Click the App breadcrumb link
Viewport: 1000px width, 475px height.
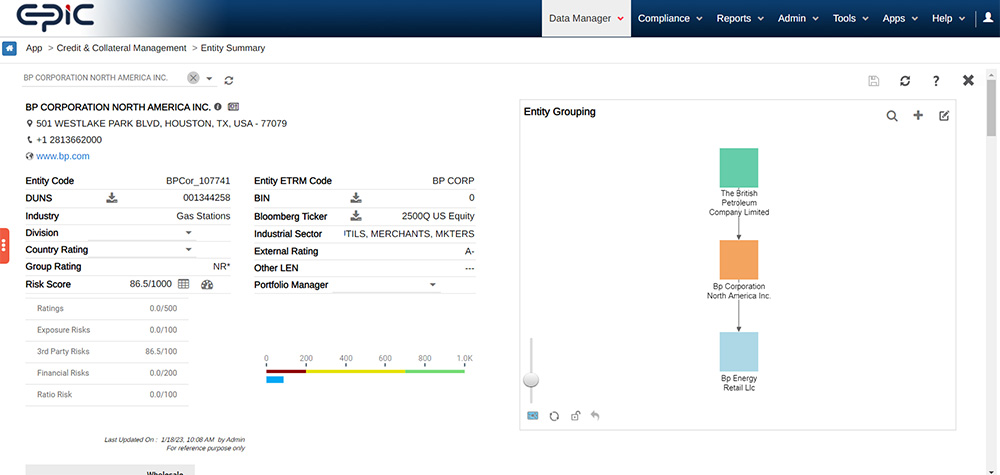(x=34, y=48)
